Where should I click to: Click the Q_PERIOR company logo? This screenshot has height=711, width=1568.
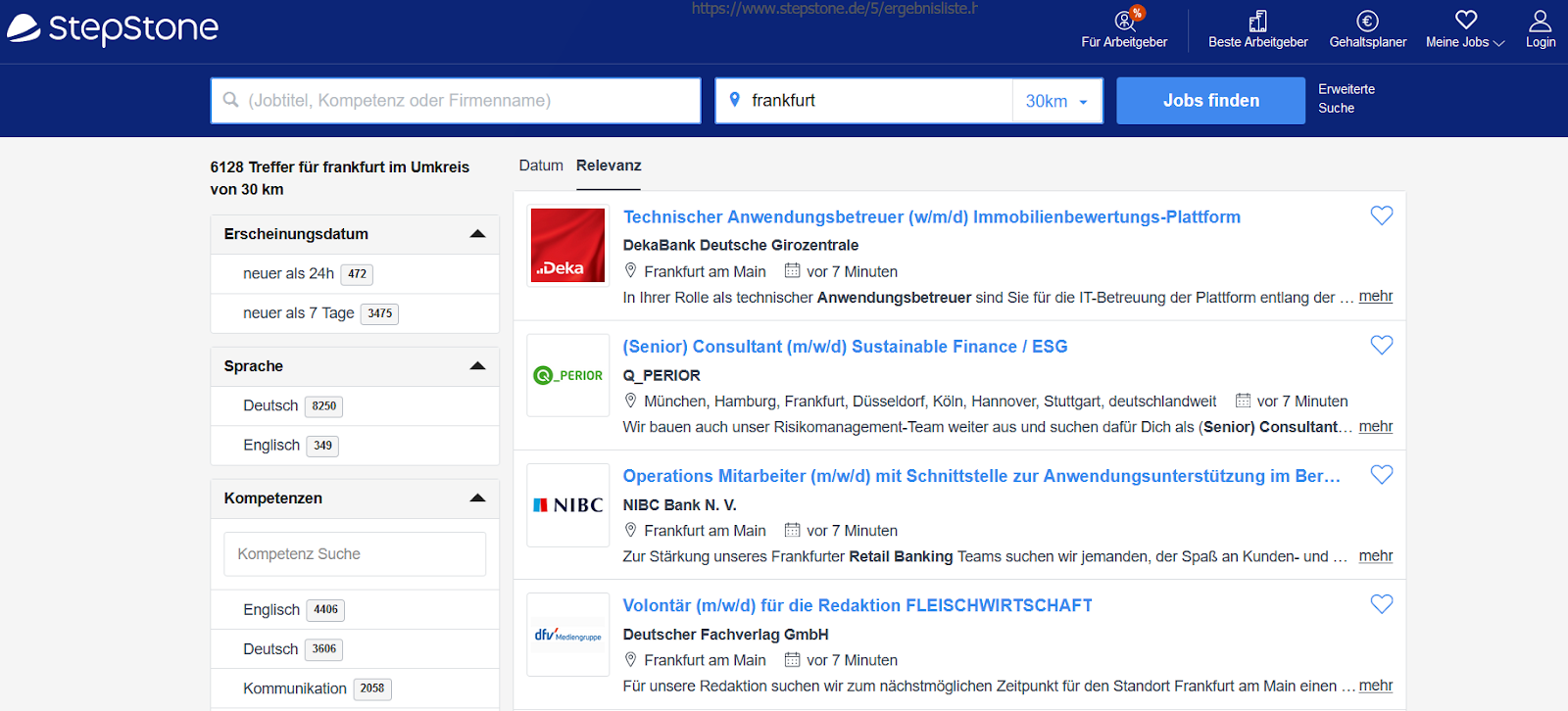click(568, 375)
